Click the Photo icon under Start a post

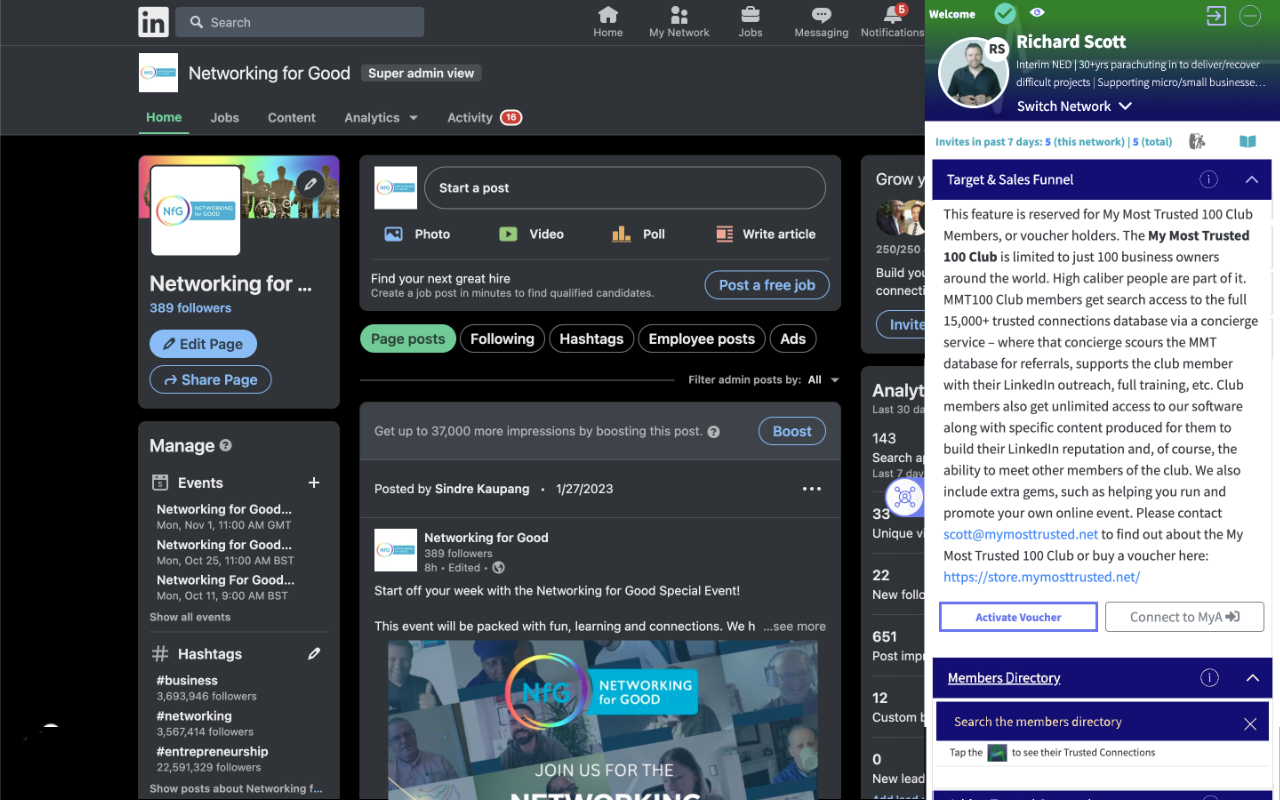click(394, 234)
